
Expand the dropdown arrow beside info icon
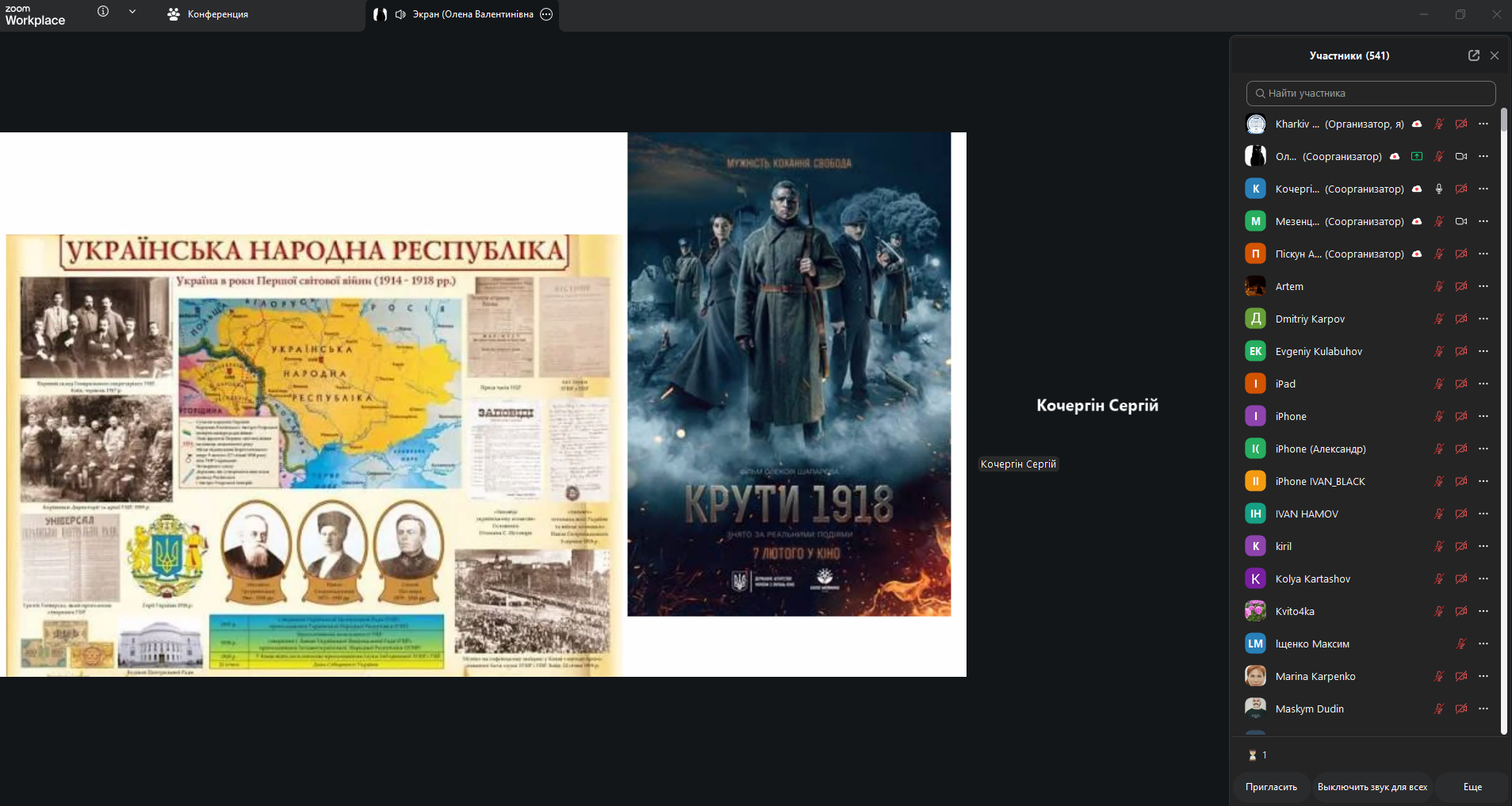132,12
